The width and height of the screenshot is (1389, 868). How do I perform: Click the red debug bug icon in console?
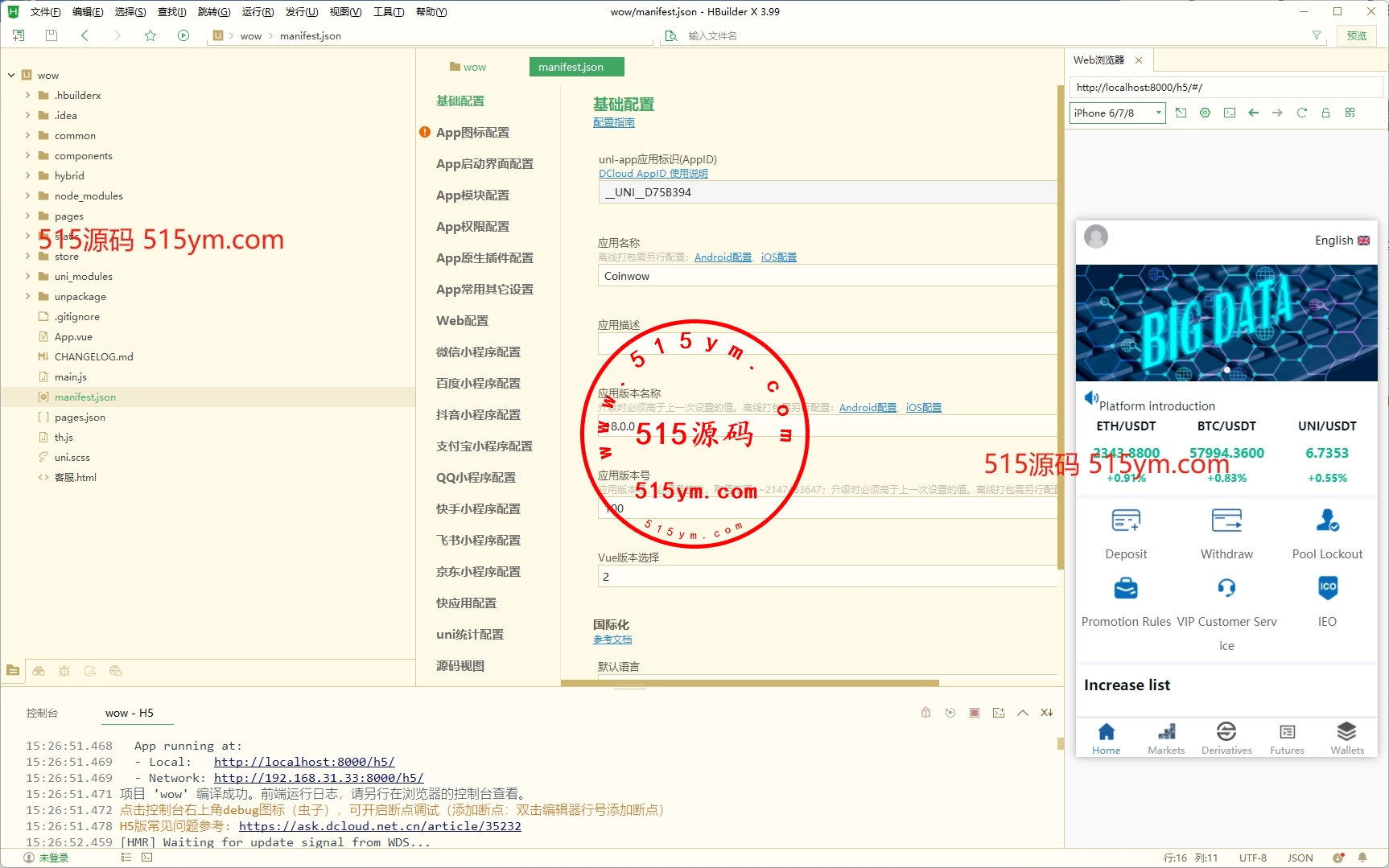[925, 713]
